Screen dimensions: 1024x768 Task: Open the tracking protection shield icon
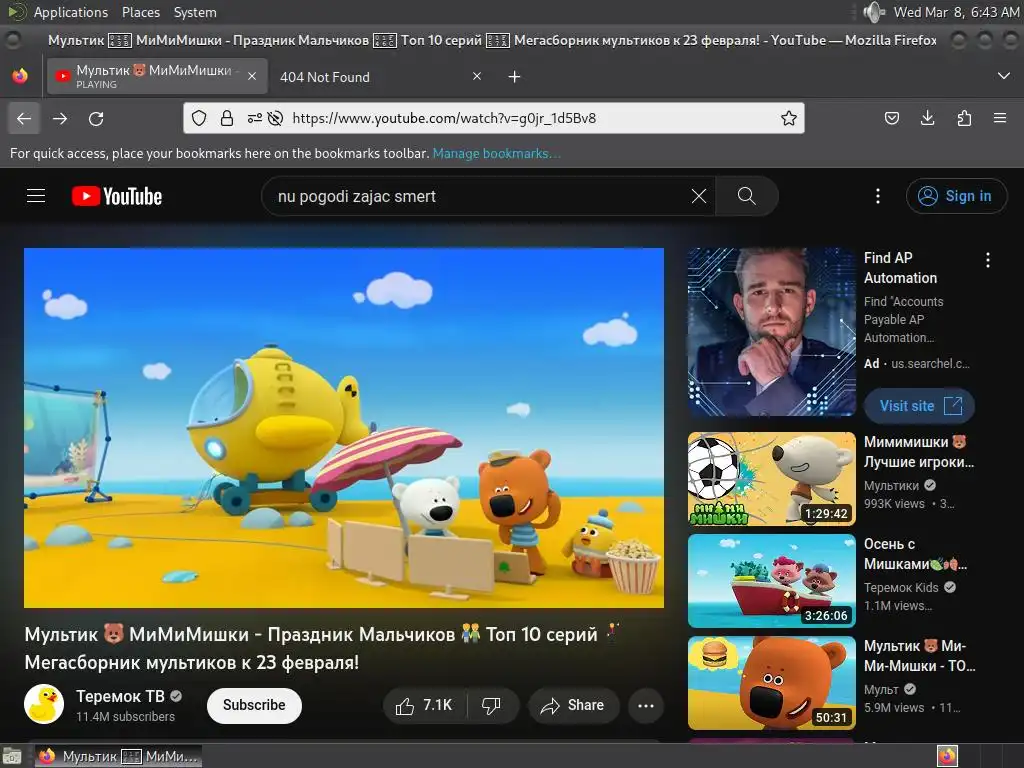(x=199, y=118)
